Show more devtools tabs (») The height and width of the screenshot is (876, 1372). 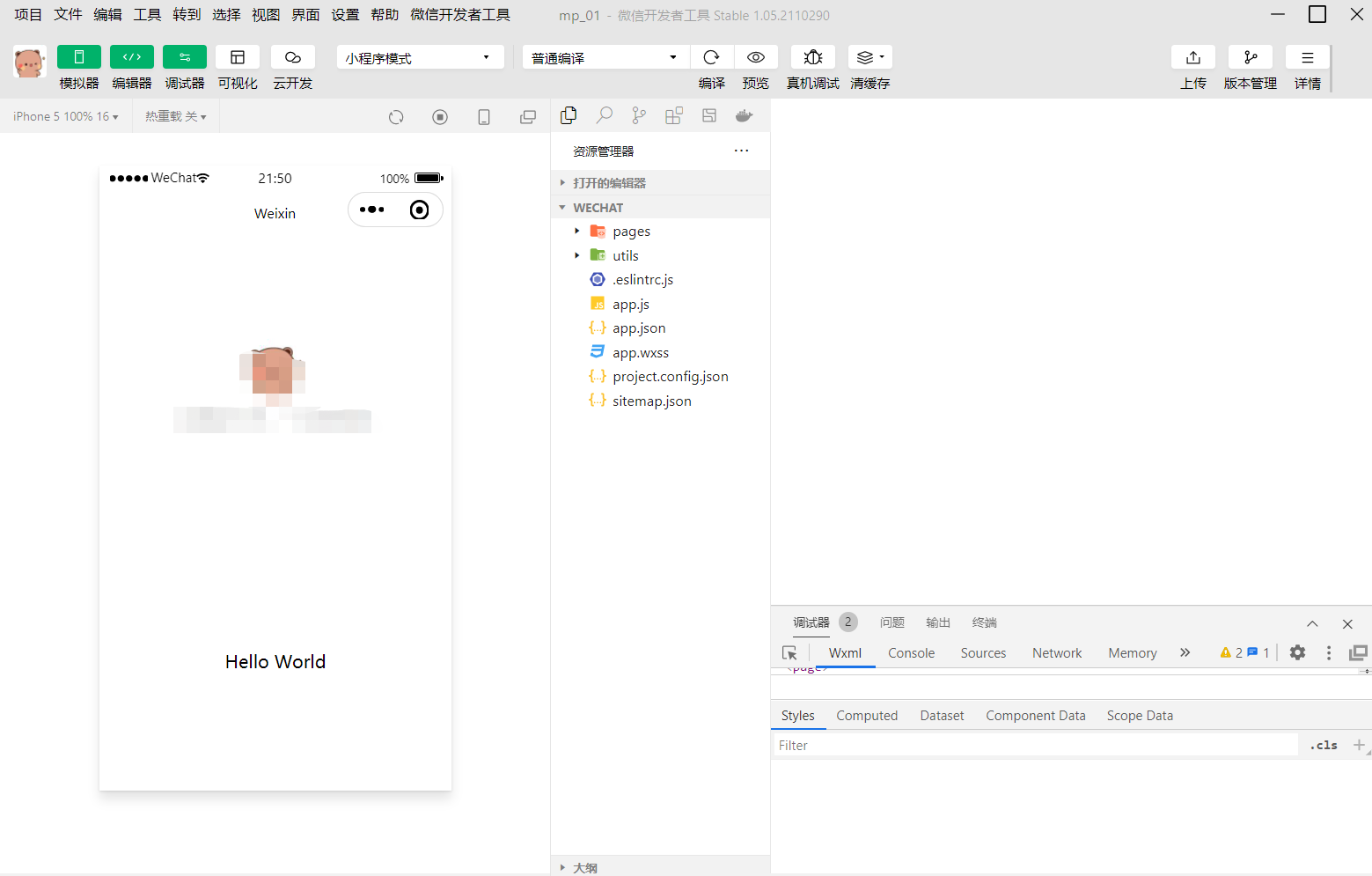pos(1185,652)
